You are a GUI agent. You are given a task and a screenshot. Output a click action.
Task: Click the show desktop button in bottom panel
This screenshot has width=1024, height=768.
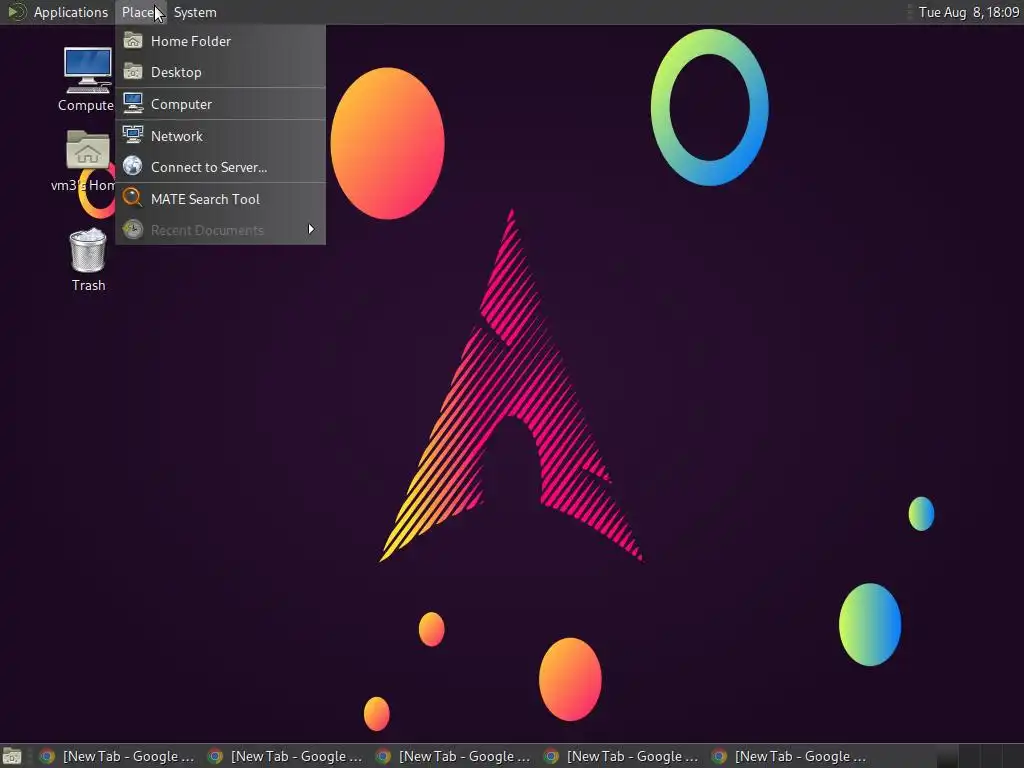pyautogui.click(x=12, y=756)
